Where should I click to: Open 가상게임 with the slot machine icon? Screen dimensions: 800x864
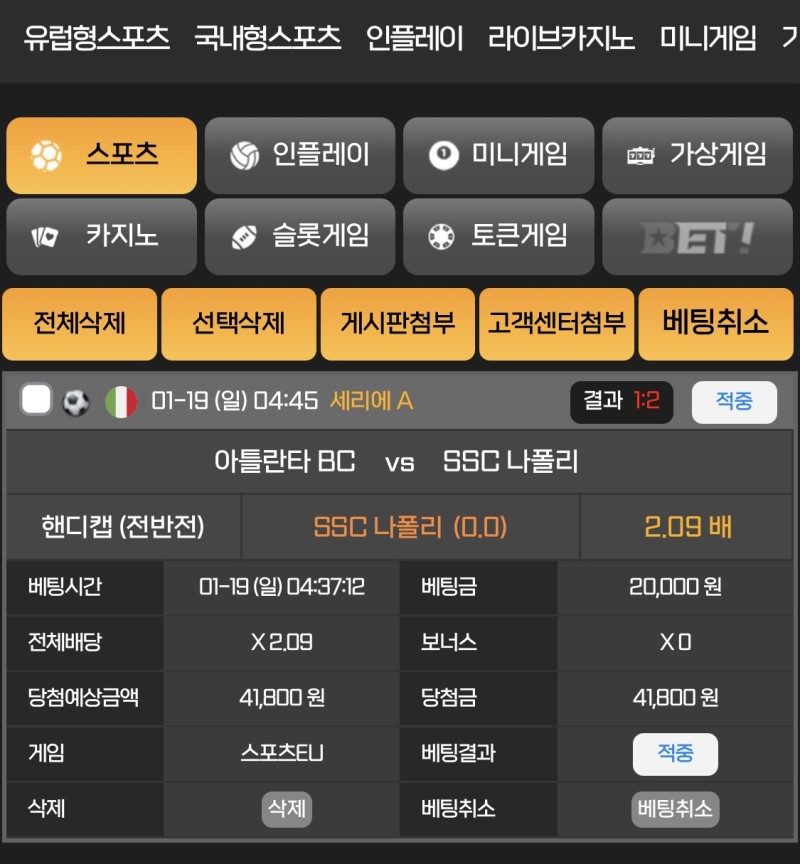(697, 155)
